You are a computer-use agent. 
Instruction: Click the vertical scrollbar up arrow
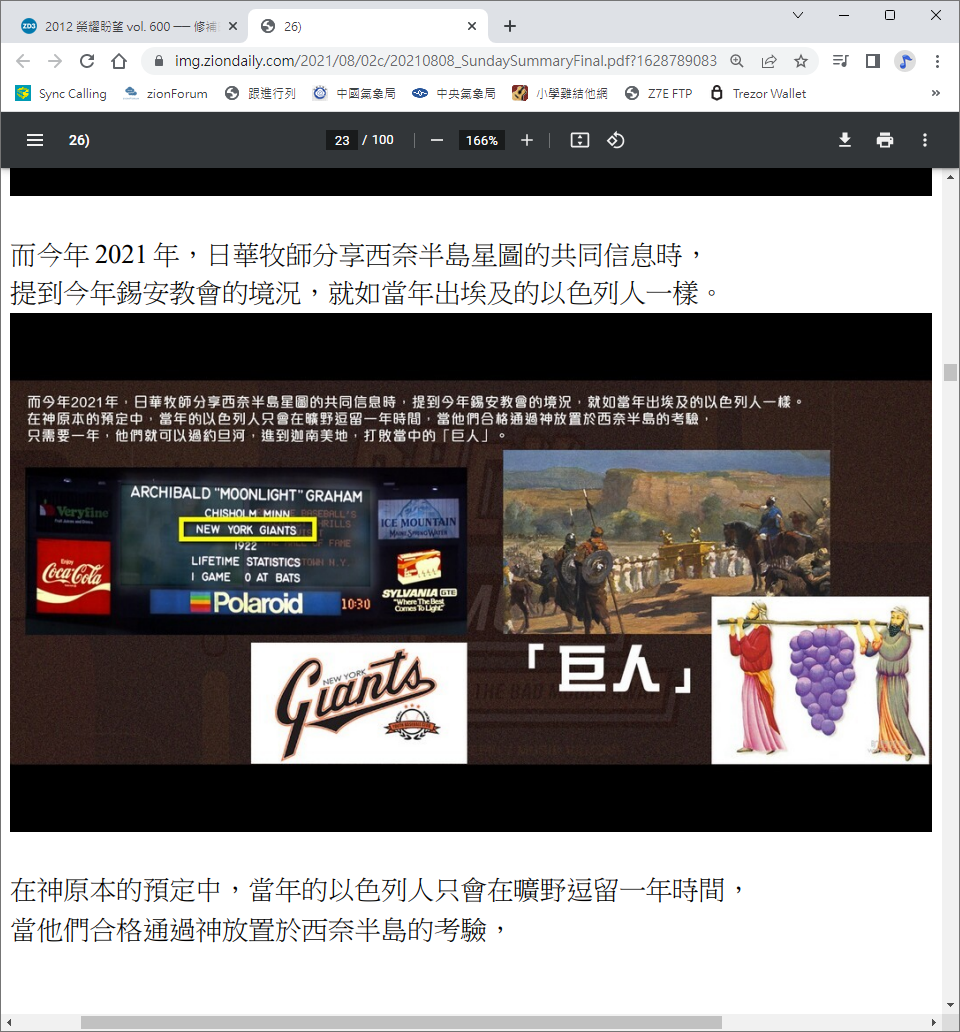tap(950, 176)
